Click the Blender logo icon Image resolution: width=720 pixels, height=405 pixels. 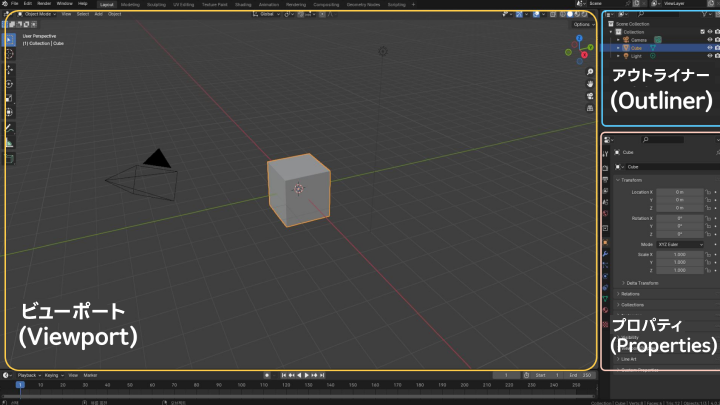click(5, 4)
